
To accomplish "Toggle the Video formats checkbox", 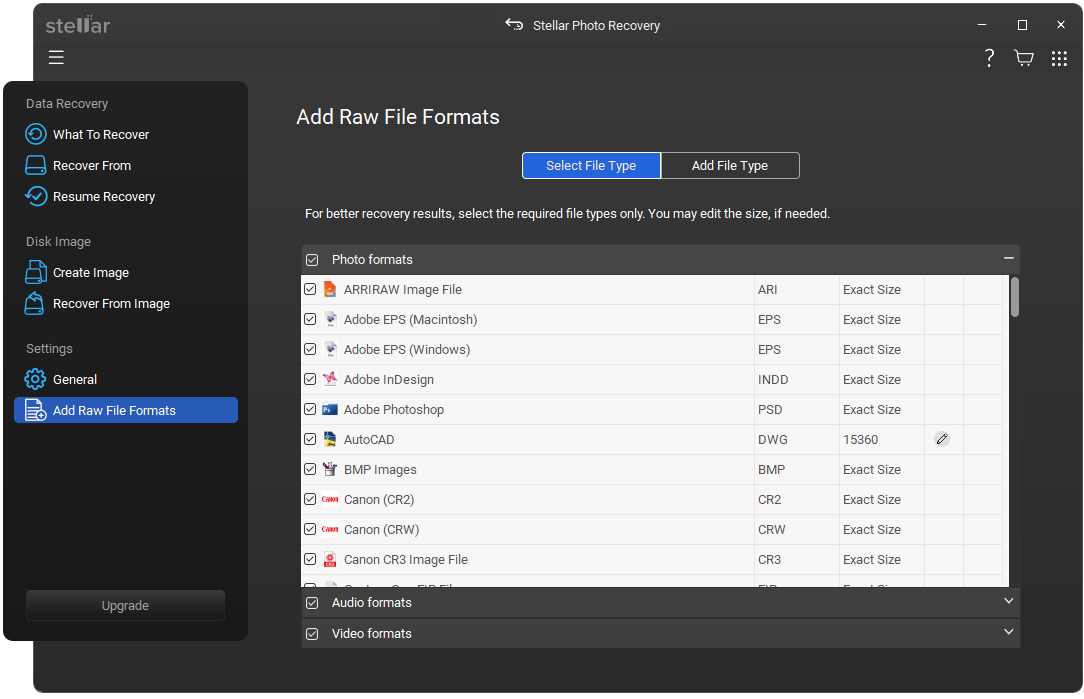I will pos(312,634).
